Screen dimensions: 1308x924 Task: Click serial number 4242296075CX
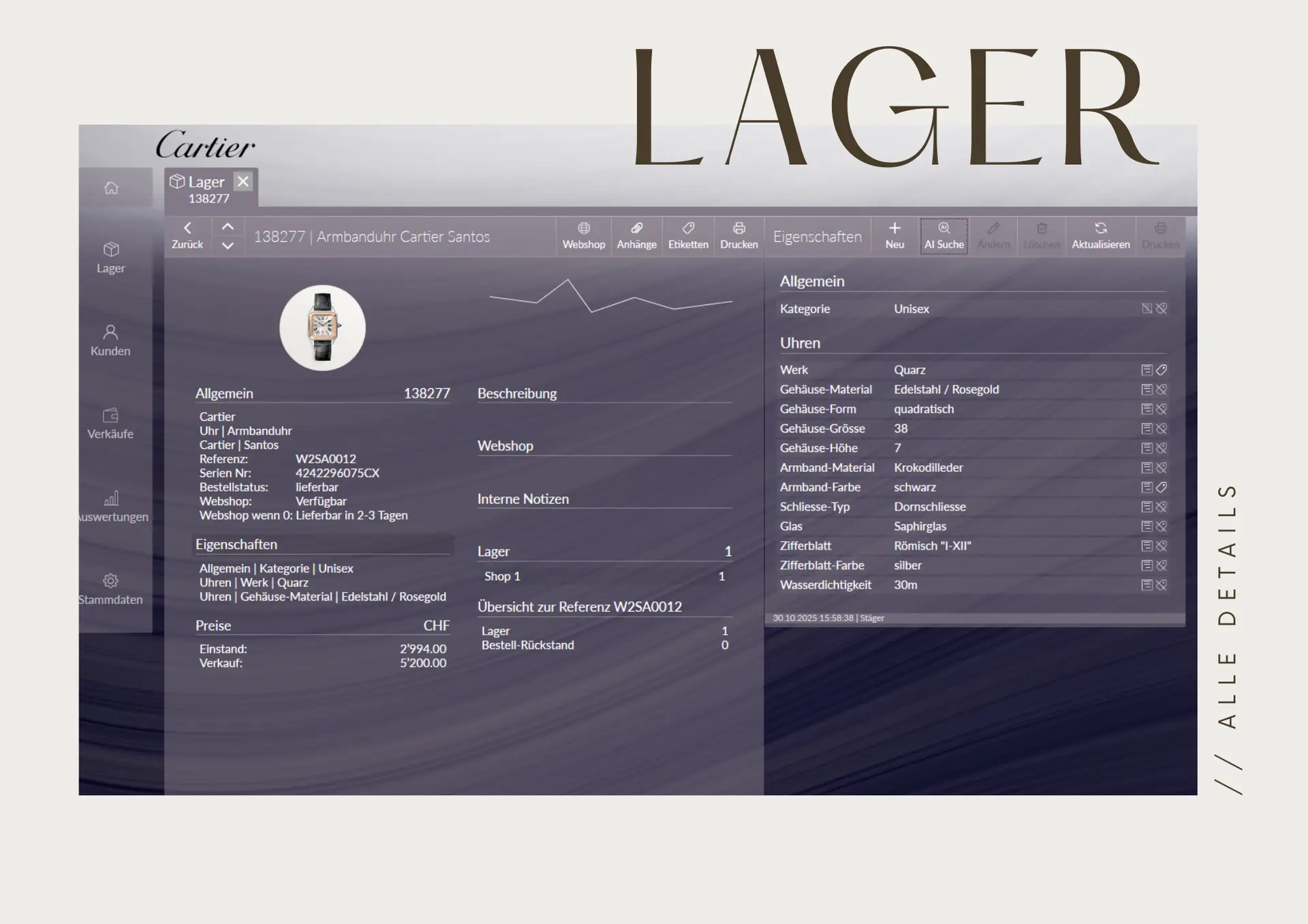337,473
